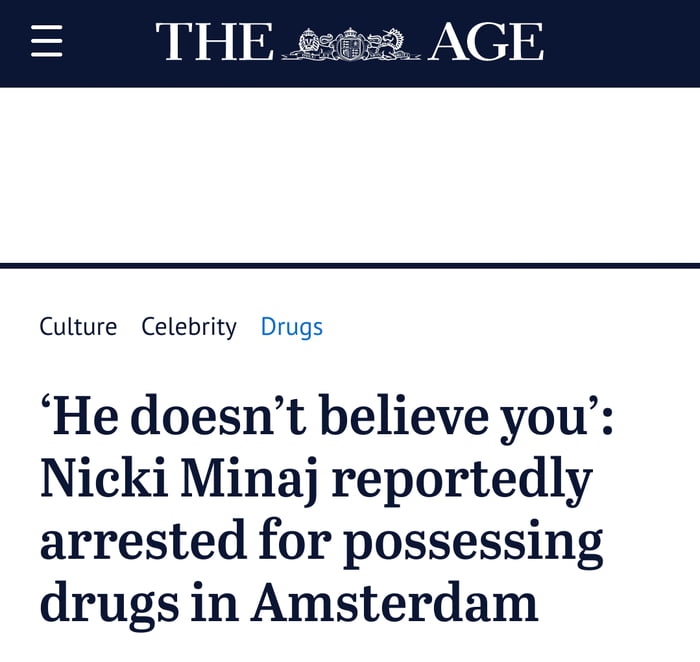The image size is (700, 662).
Task: Click the royal crest emblem in masthead
Action: point(350,44)
